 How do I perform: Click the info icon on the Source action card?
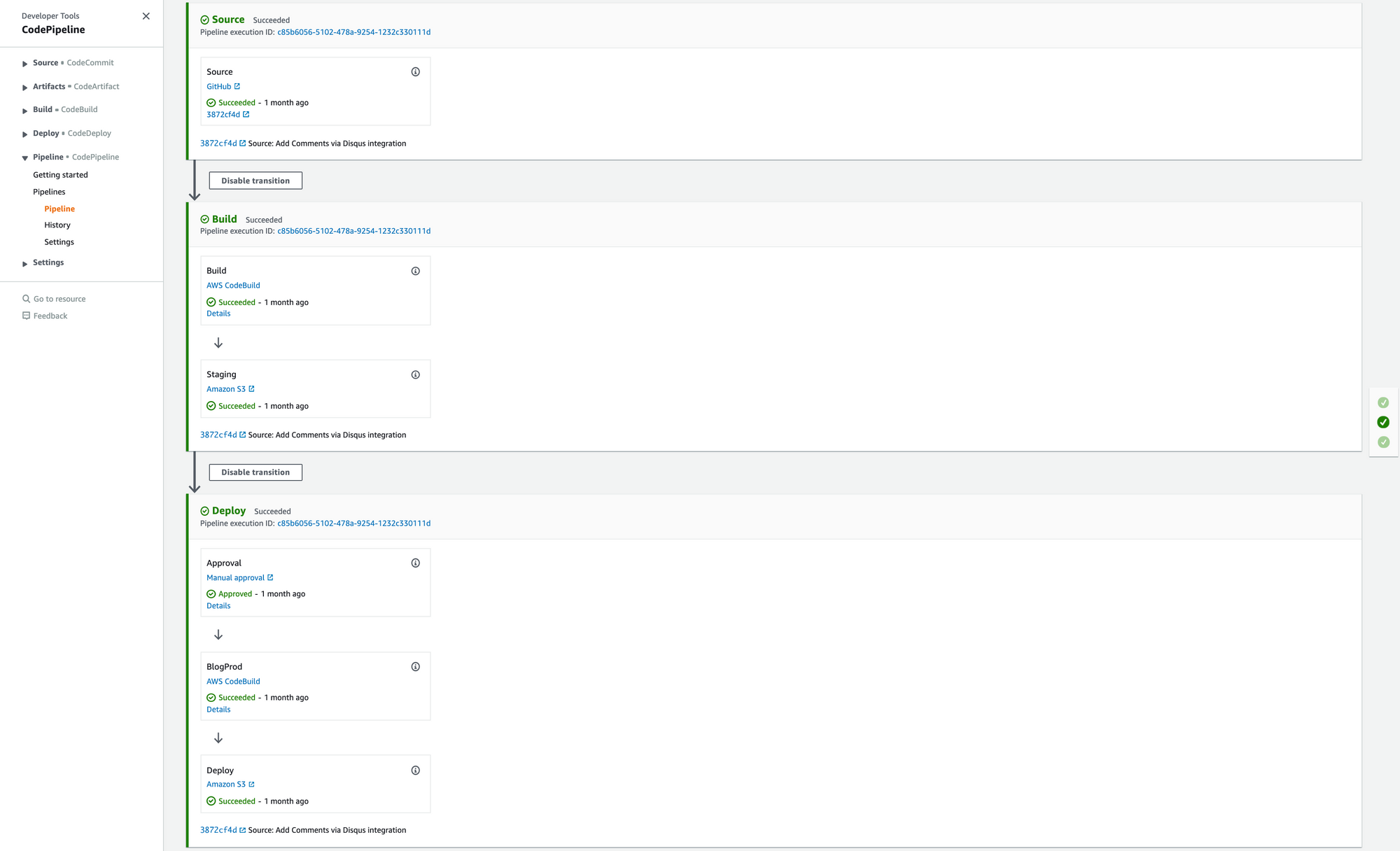pyautogui.click(x=415, y=71)
